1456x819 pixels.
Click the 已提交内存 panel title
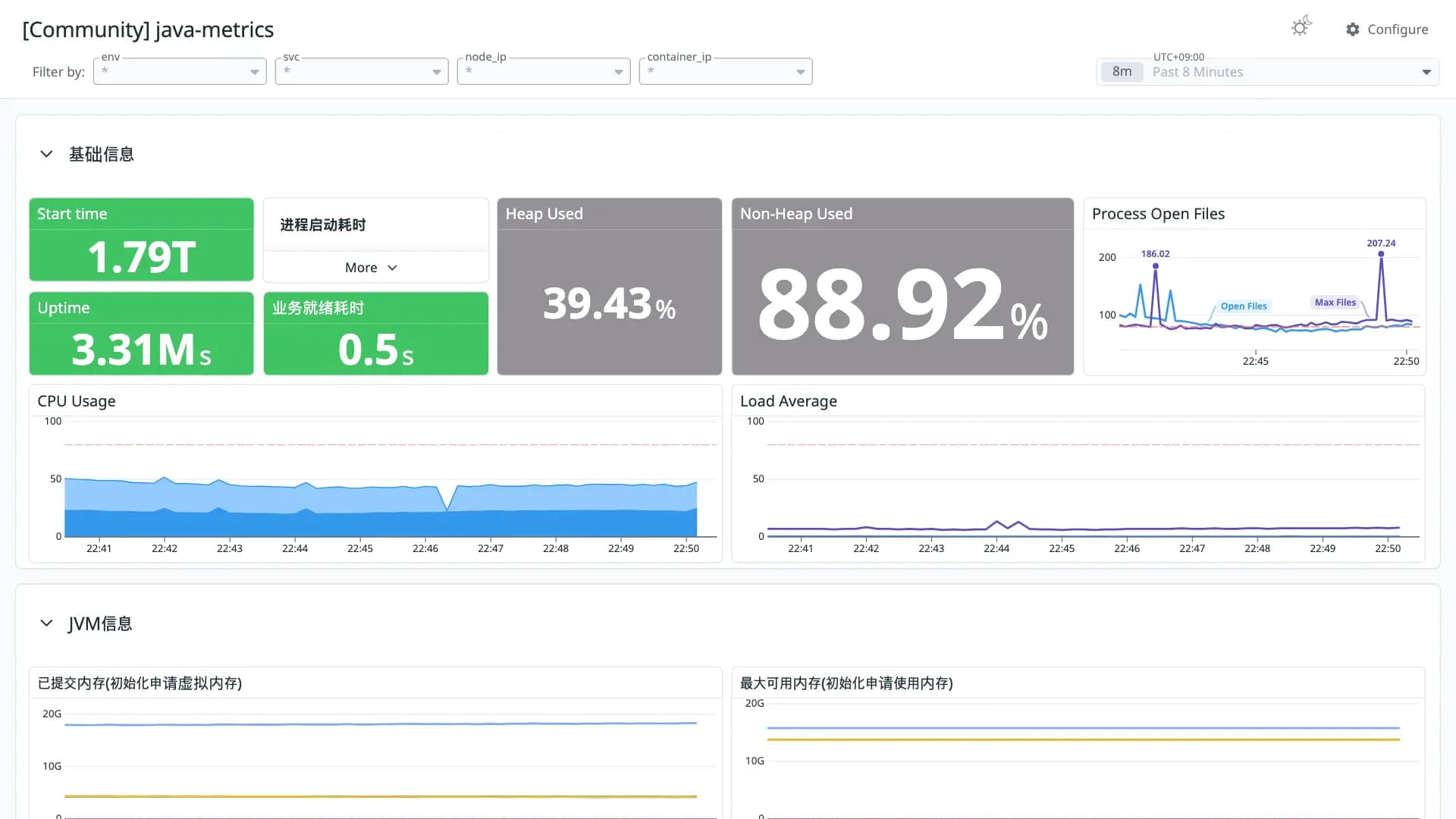pyautogui.click(x=140, y=683)
